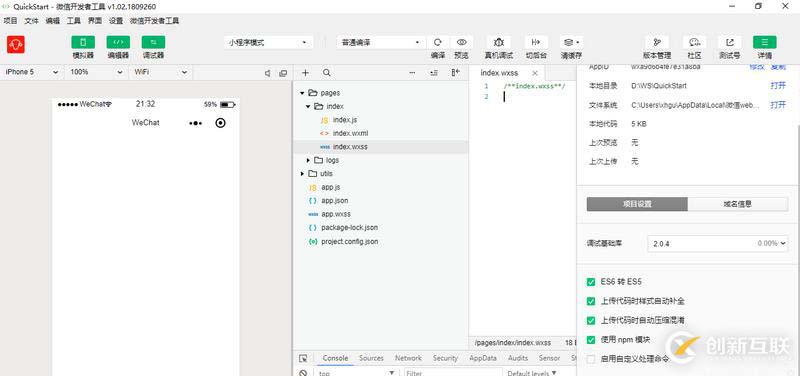The height and width of the screenshot is (376, 800).
Task: Enable the 启用自定义处理命令 checkbox
Action: click(591, 359)
